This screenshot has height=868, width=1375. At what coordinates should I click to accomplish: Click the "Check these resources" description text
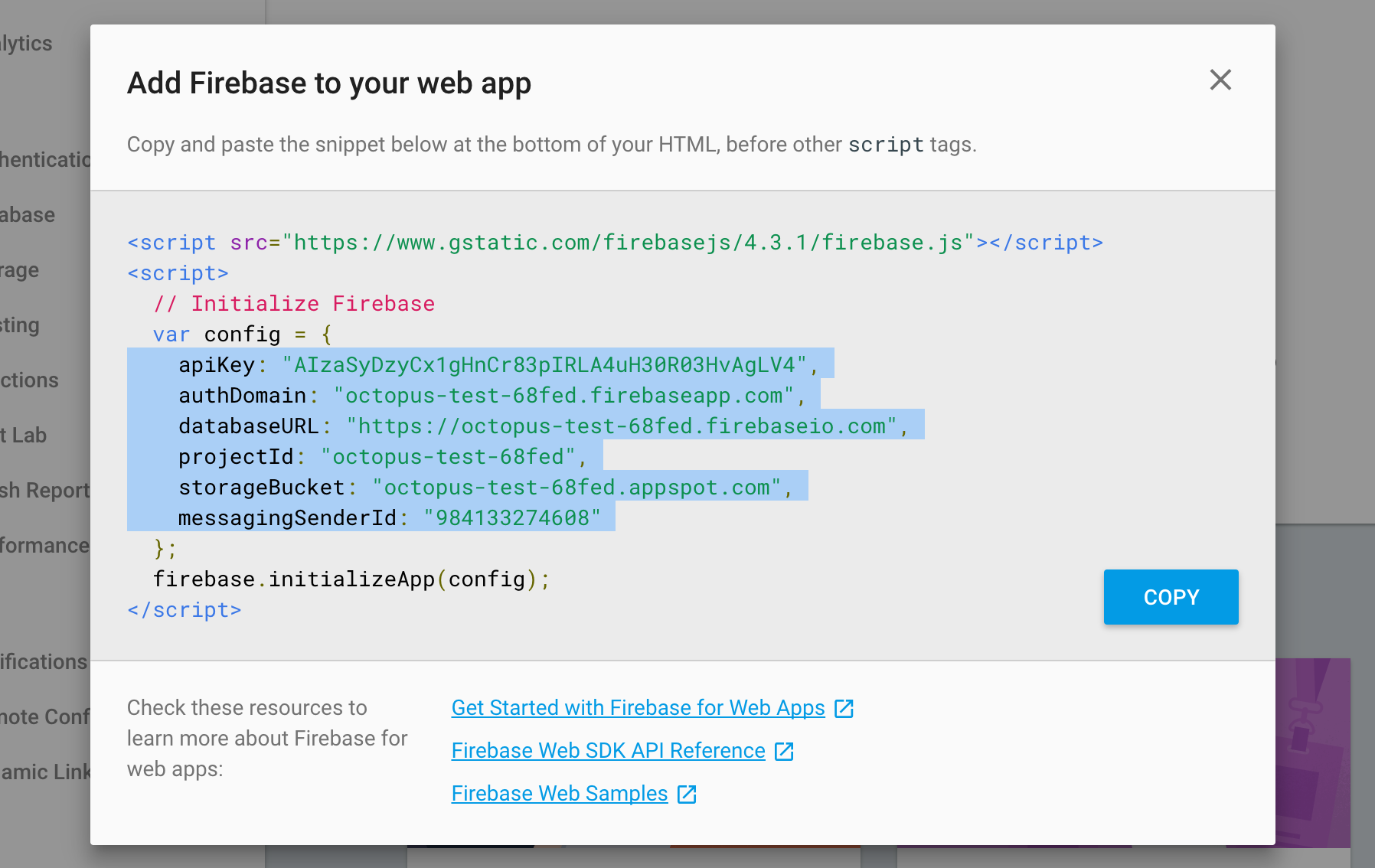267,738
